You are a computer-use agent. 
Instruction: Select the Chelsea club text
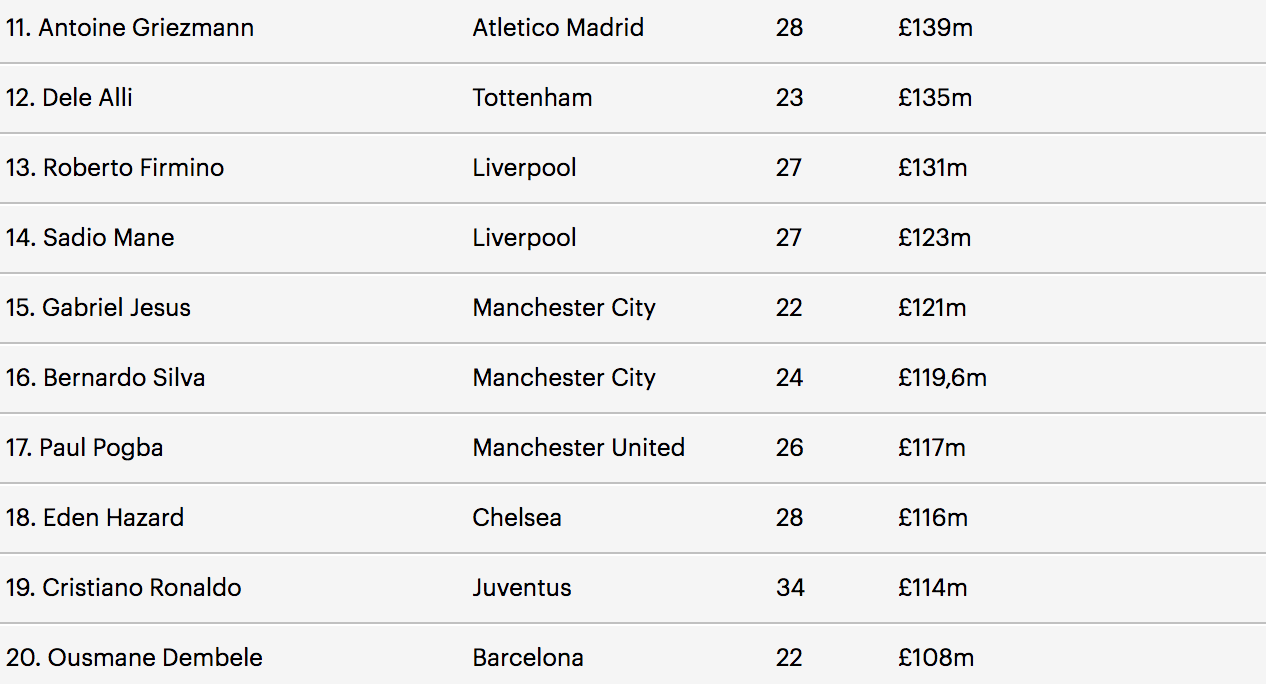pos(517,518)
